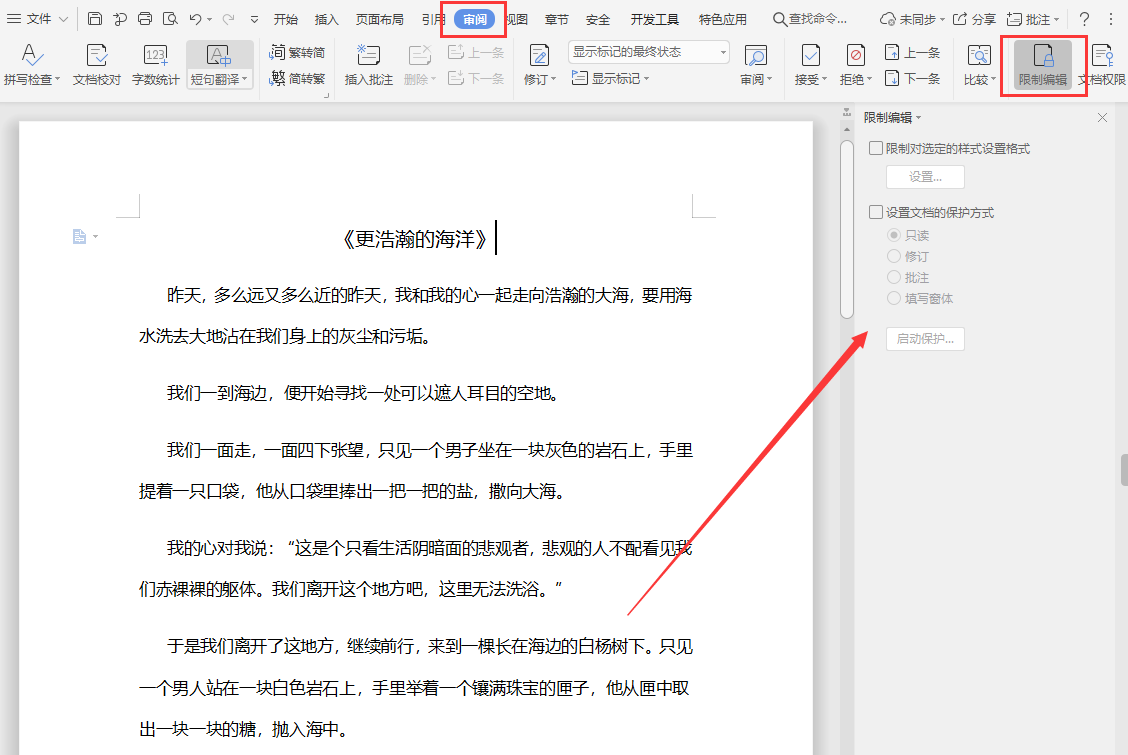
Task: Close the 限制编辑 side panel
Action: 1102,117
